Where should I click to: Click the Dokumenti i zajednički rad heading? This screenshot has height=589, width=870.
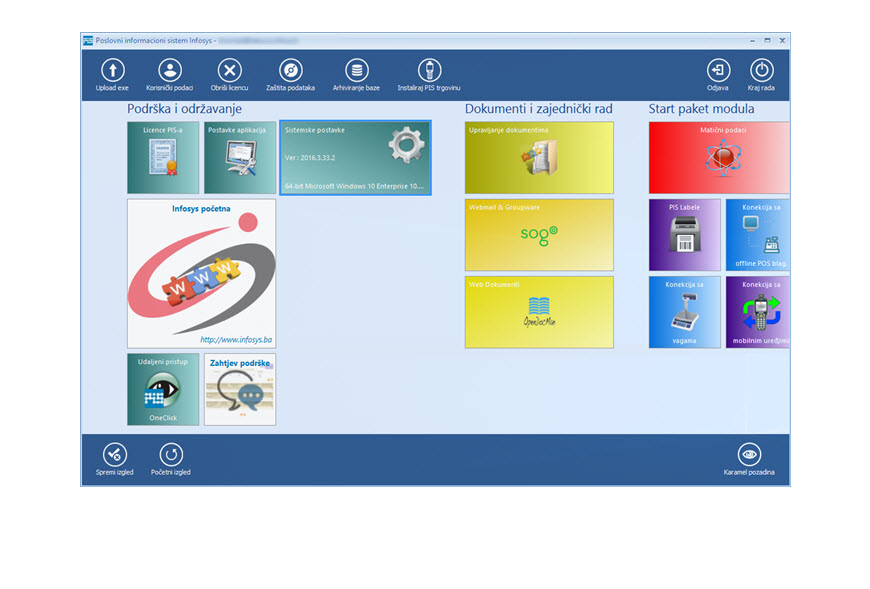pyautogui.click(x=539, y=109)
